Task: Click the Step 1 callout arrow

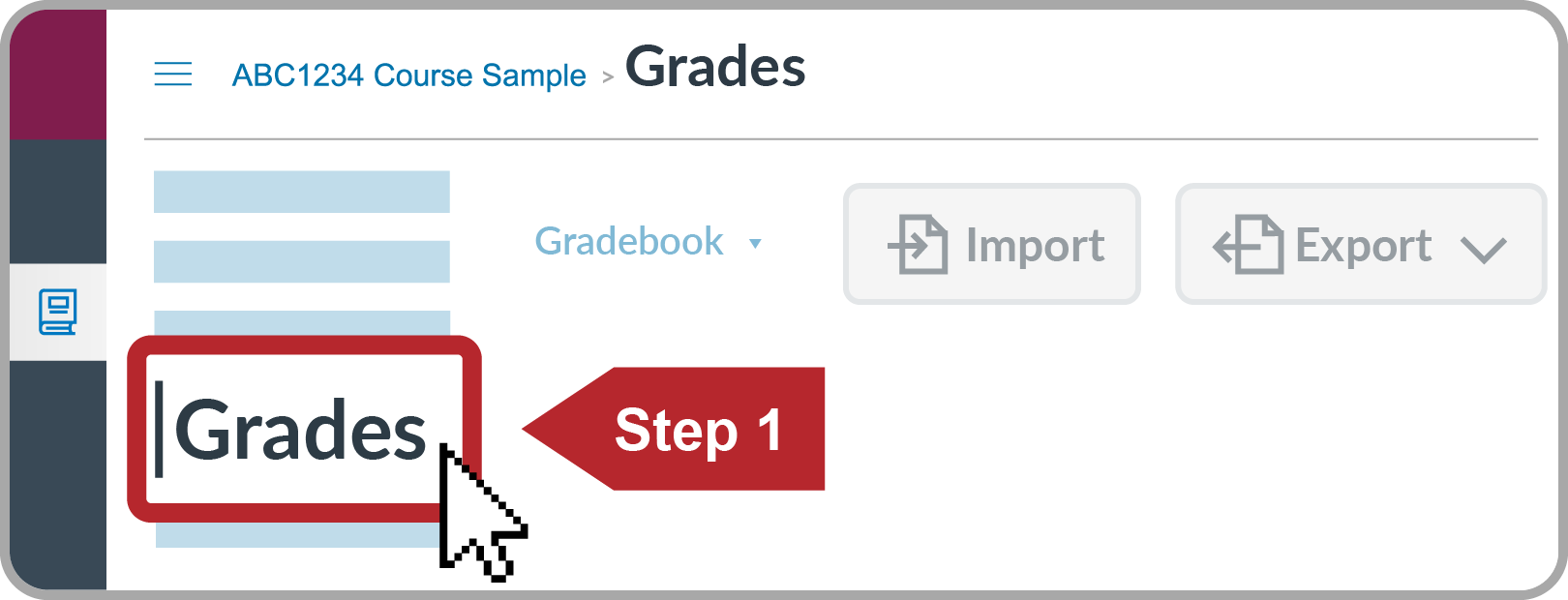Action: tap(674, 429)
